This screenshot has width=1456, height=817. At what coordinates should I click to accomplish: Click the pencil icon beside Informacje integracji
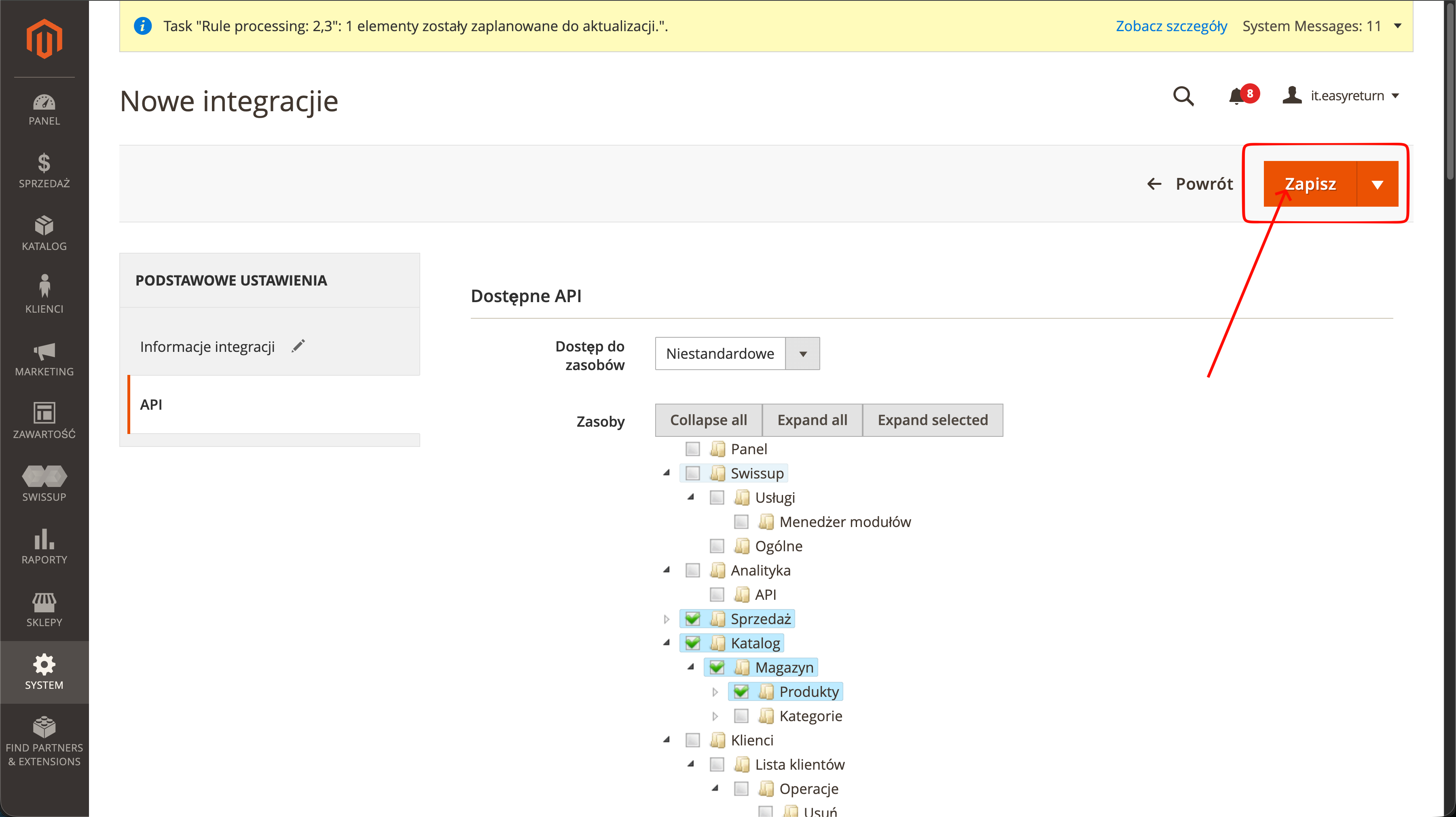[x=298, y=346]
